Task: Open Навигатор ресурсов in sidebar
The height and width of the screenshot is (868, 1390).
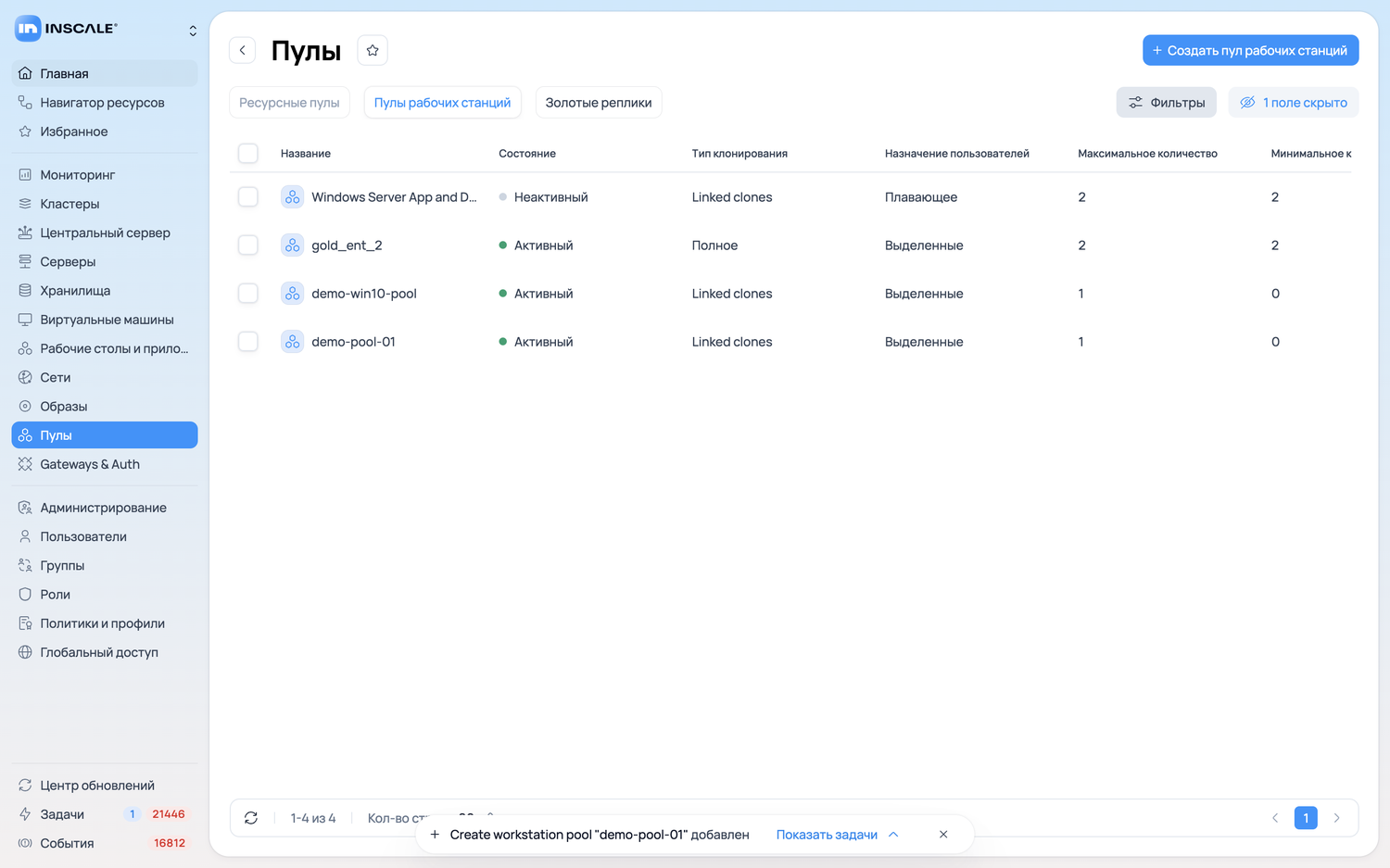Action: (105, 103)
